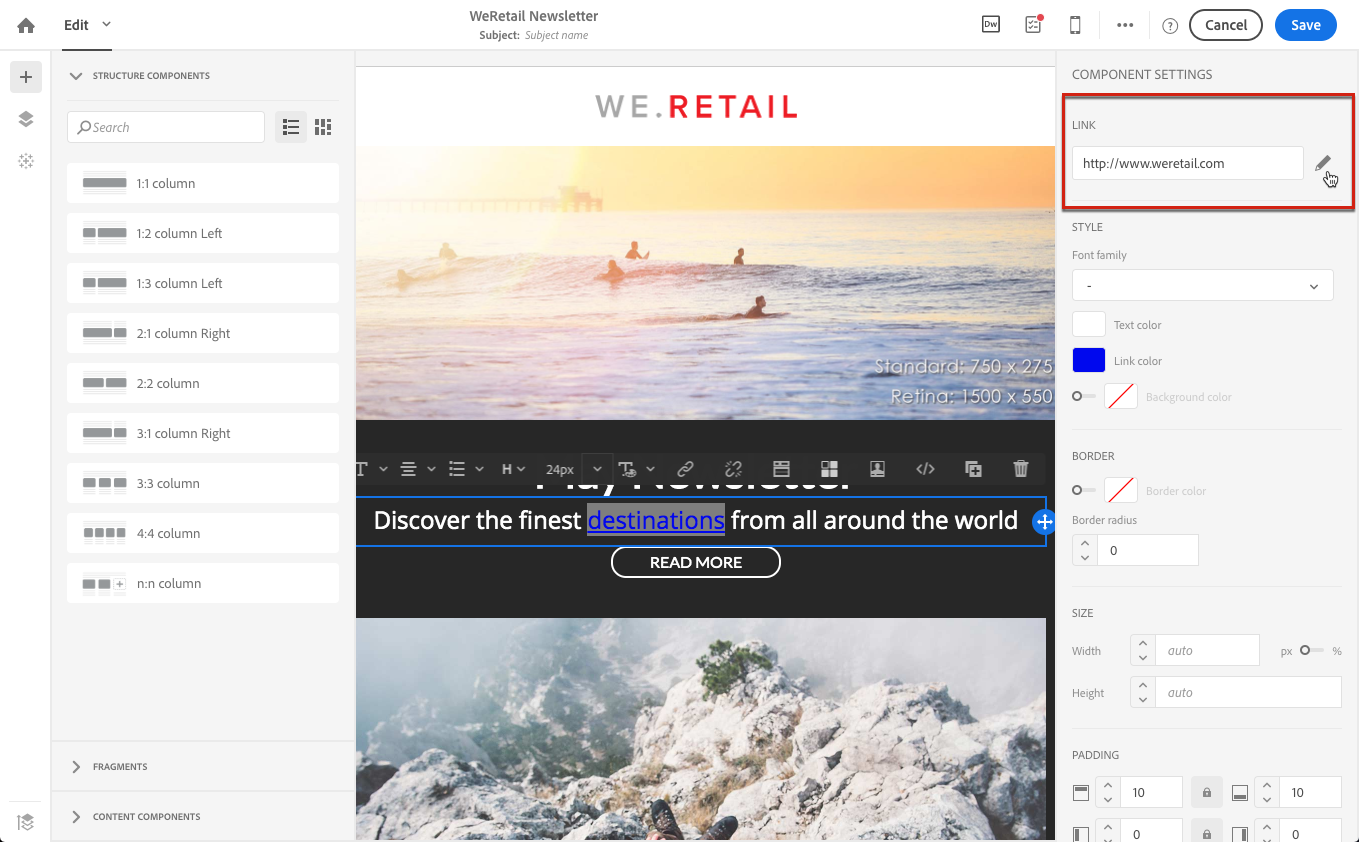Open the Text color swatch
The width and height of the screenshot is (1359, 842).
(1089, 324)
